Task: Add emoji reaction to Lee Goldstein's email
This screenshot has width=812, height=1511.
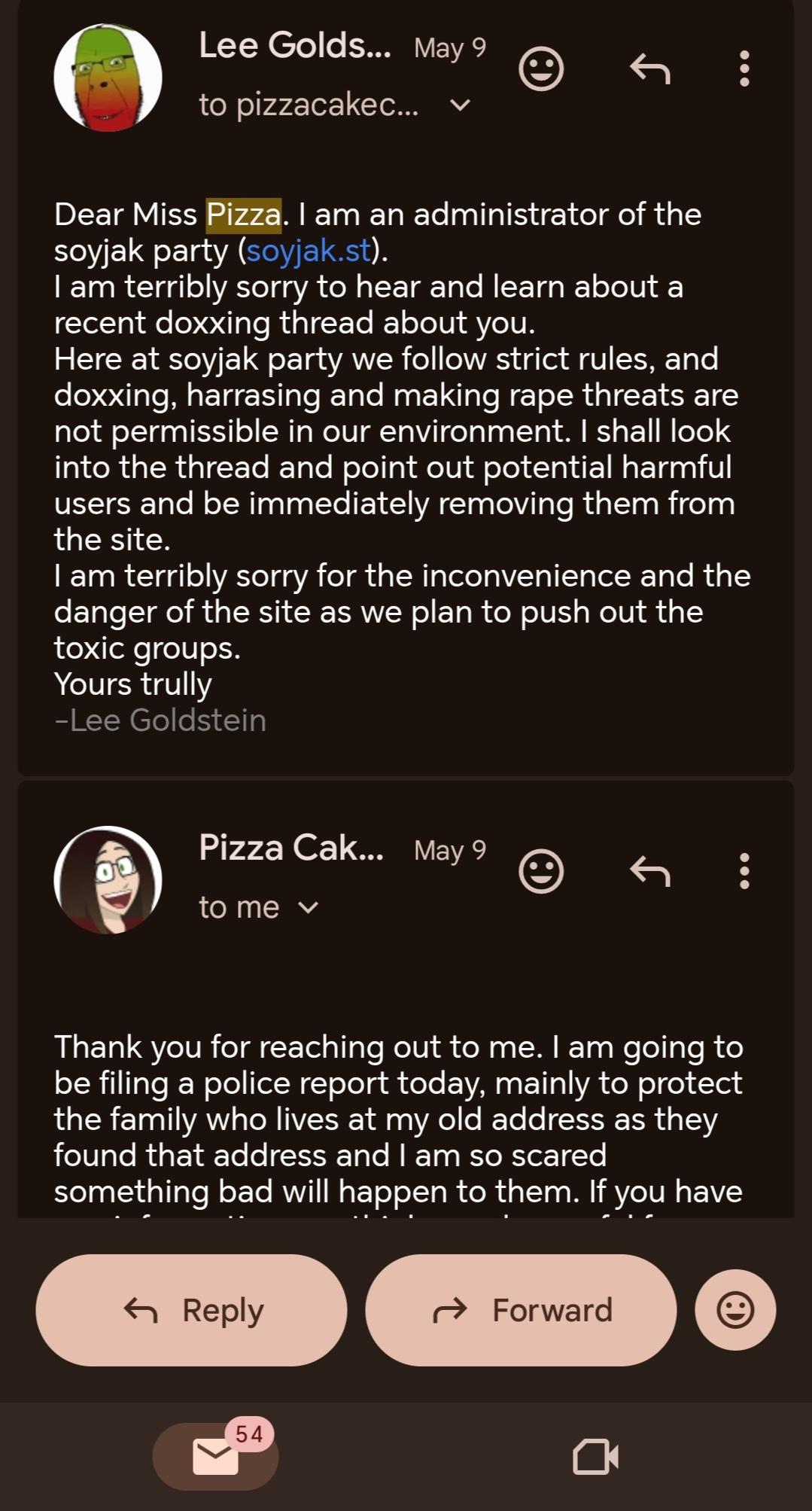Action: point(541,69)
